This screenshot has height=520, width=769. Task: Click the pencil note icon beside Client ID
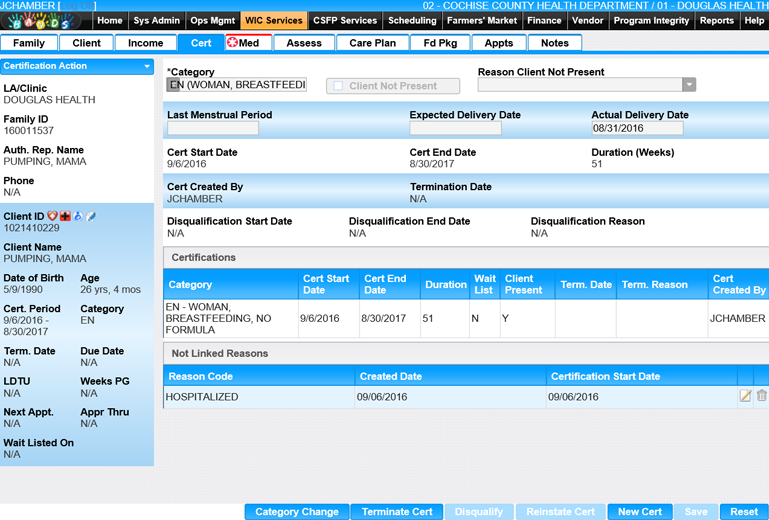click(x=91, y=216)
